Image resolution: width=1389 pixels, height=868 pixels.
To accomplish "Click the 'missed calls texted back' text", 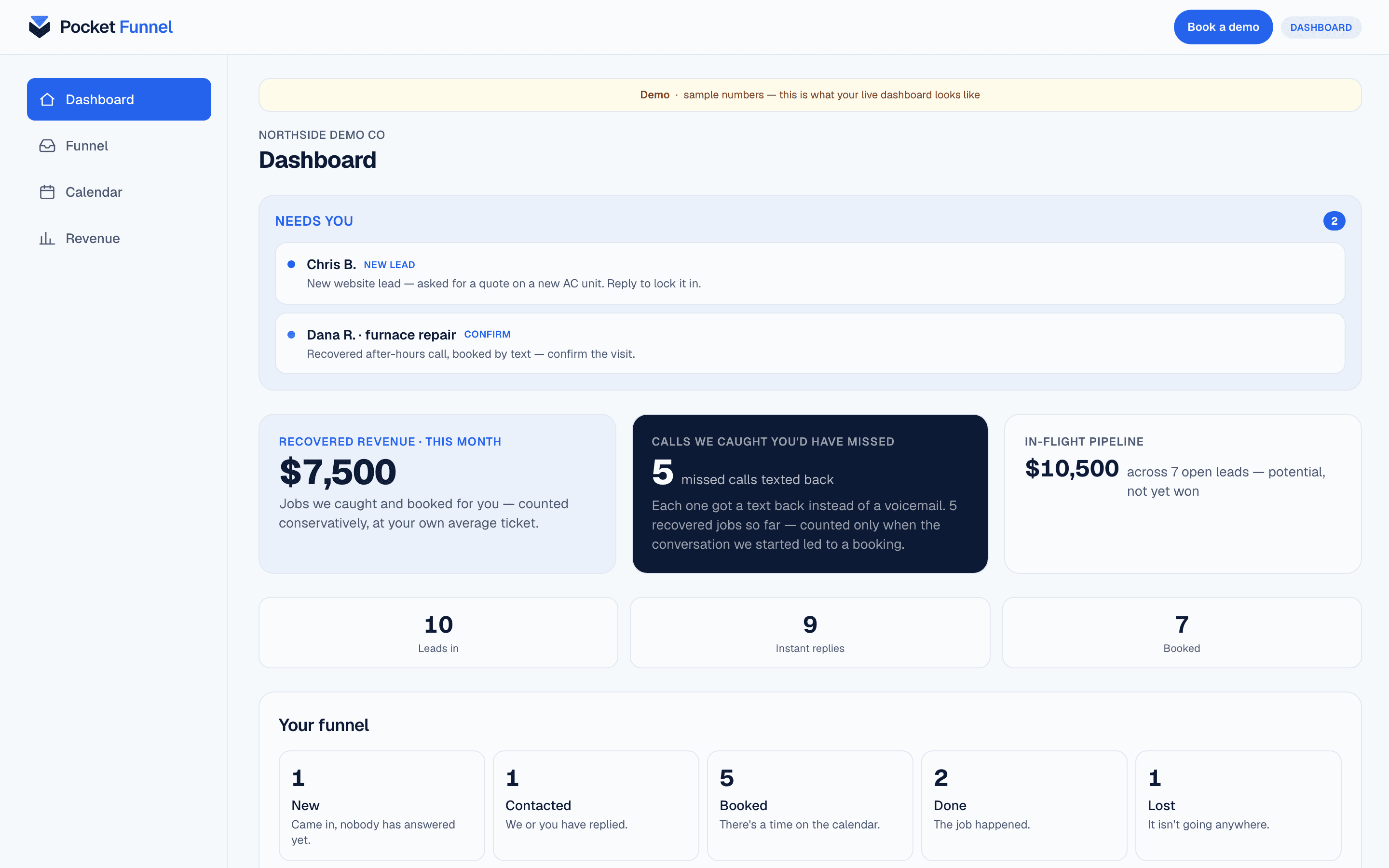I will point(757,479).
